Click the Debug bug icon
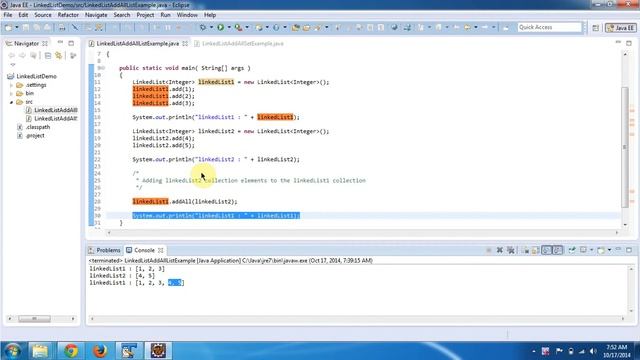 tap(203, 27)
